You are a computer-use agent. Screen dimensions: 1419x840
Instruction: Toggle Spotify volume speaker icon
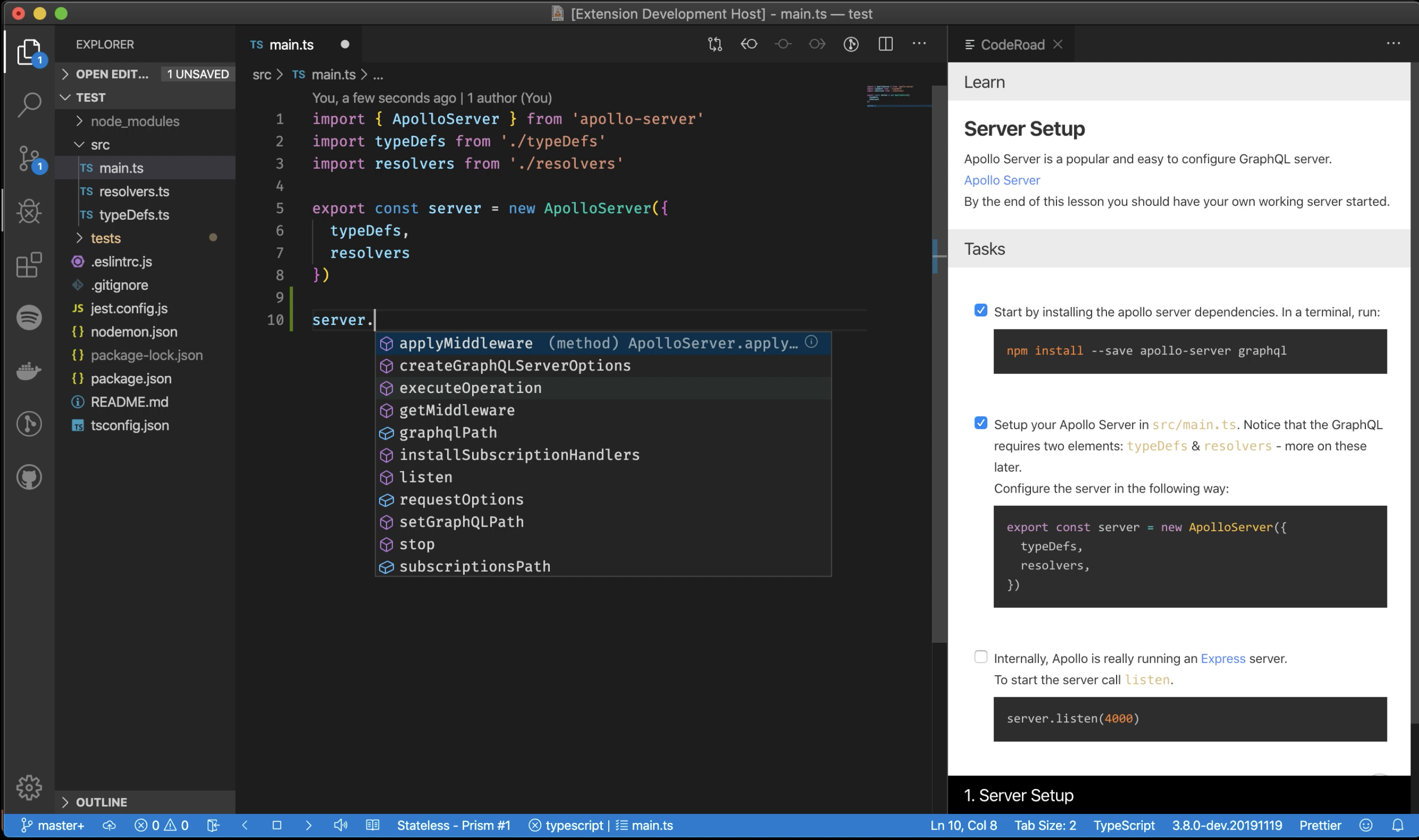coord(341,825)
